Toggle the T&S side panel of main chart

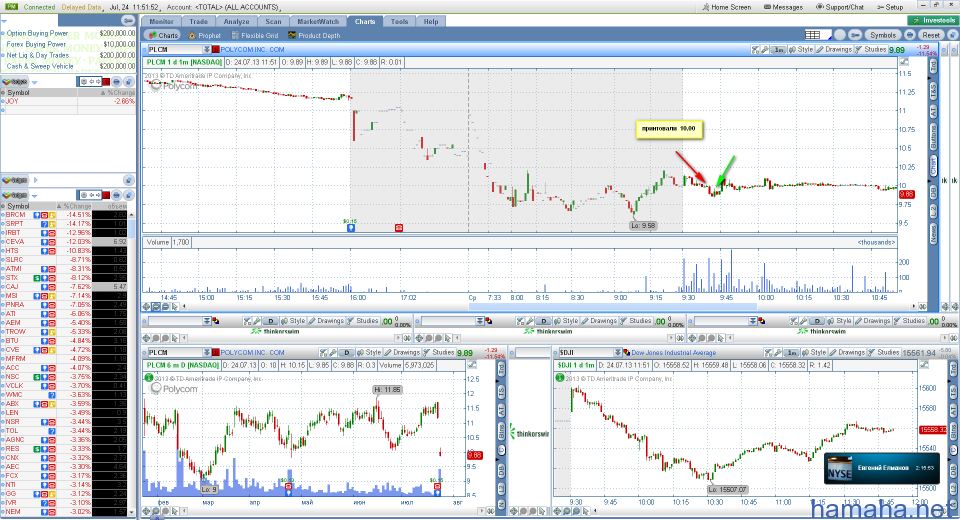click(x=933, y=91)
